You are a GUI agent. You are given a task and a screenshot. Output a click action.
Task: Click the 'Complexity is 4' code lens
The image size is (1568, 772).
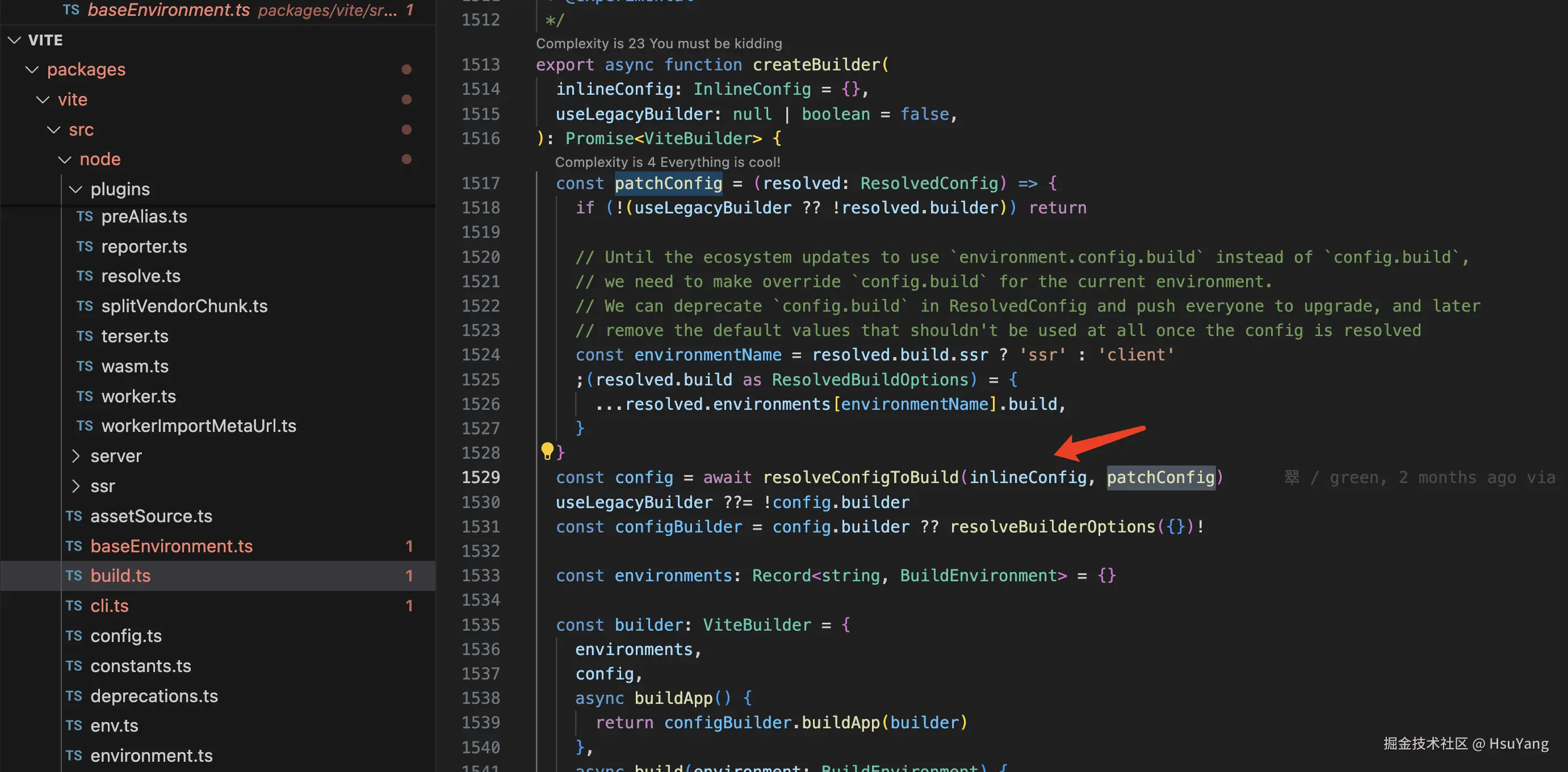(666, 162)
